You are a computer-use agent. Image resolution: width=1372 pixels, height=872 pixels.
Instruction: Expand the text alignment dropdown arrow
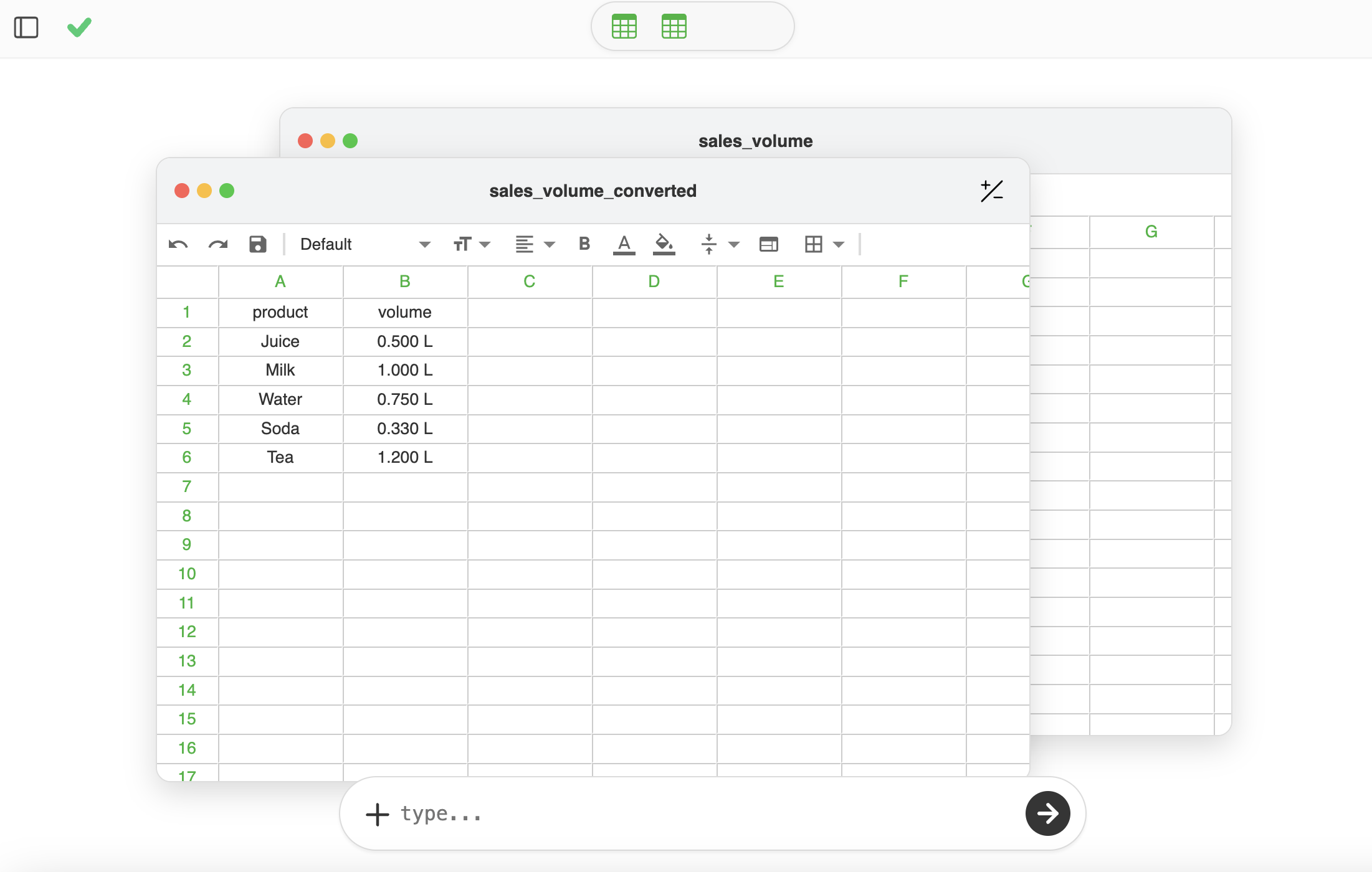click(x=550, y=244)
